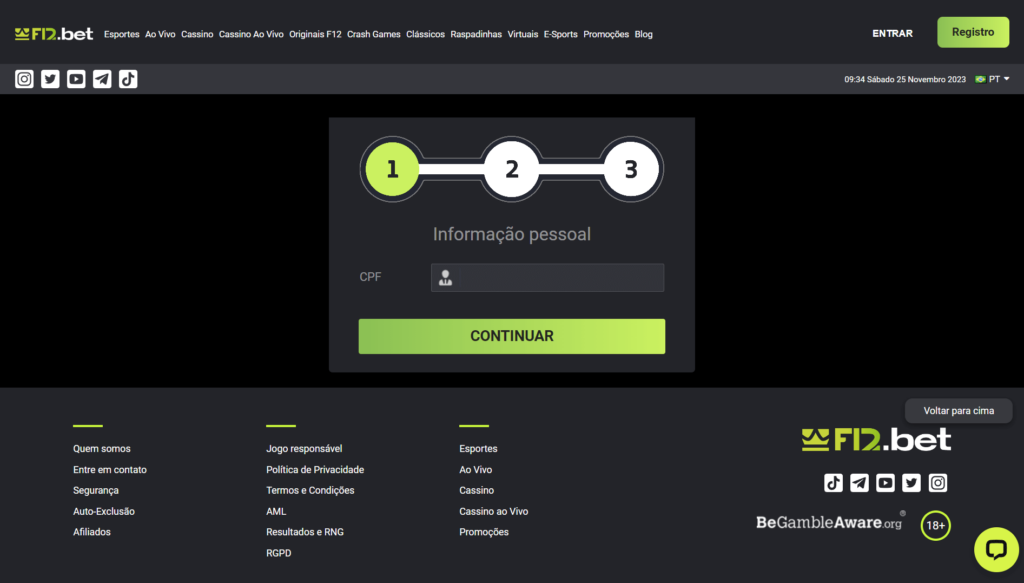Open the Ao Vivo footer link
This screenshot has height=583, width=1024.
(475, 469)
